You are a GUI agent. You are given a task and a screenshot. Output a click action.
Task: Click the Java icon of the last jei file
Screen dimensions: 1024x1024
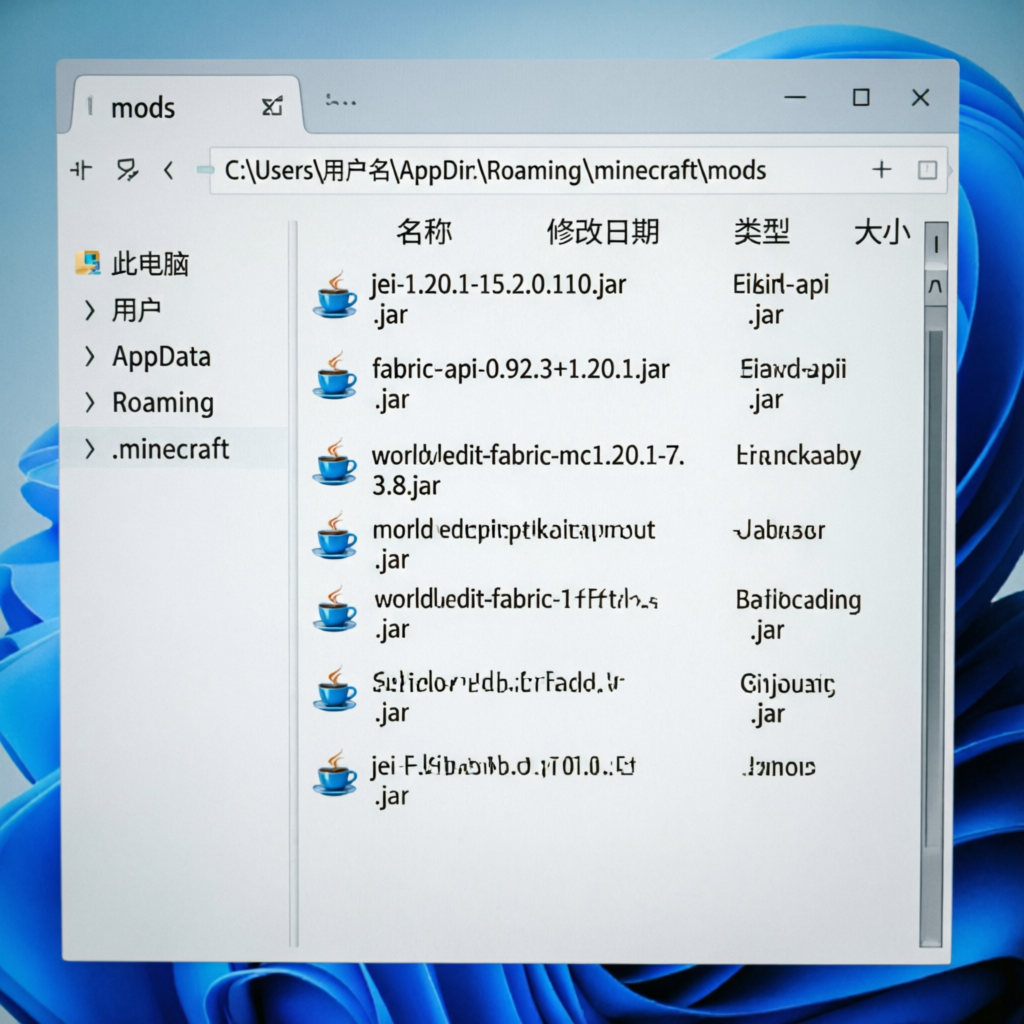coord(335,773)
